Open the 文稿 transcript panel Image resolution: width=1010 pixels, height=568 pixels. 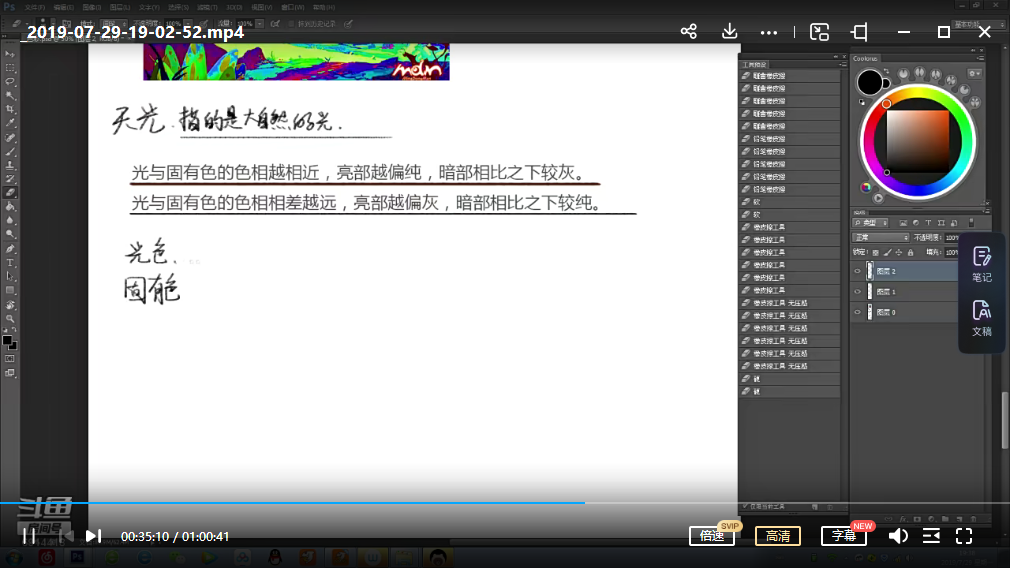click(x=982, y=319)
